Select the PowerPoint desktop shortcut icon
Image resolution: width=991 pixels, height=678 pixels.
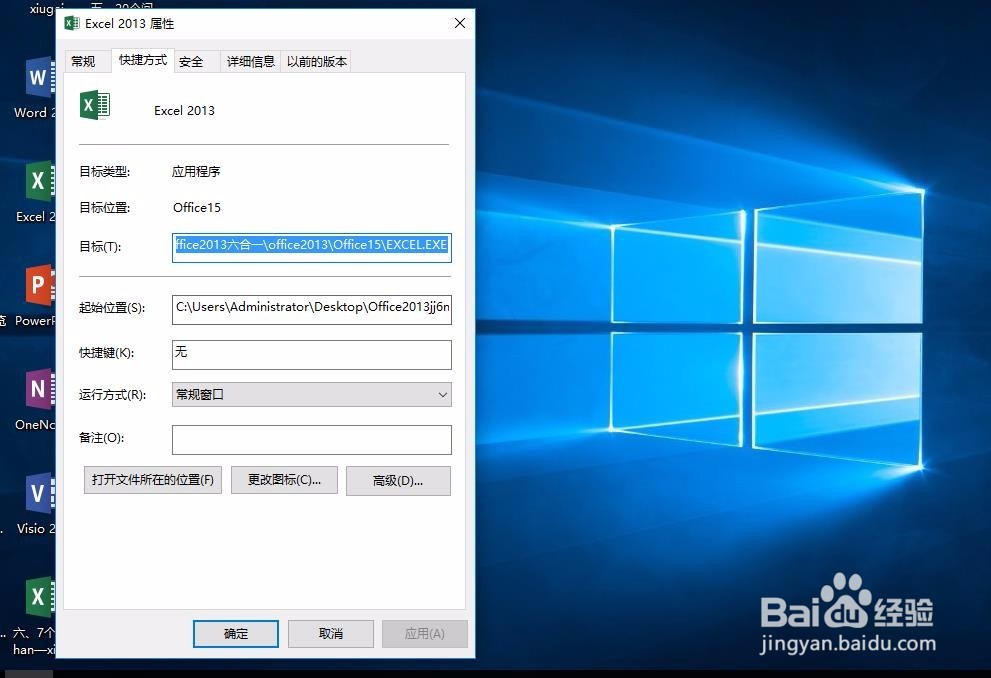(x=40, y=285)
